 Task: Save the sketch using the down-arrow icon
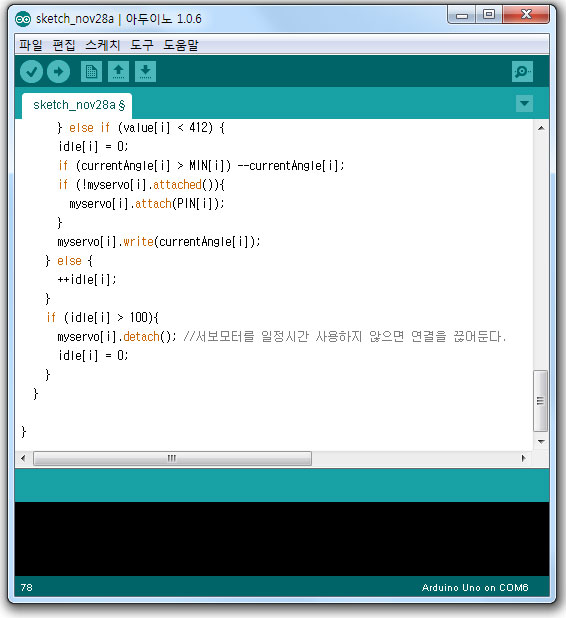145,72
